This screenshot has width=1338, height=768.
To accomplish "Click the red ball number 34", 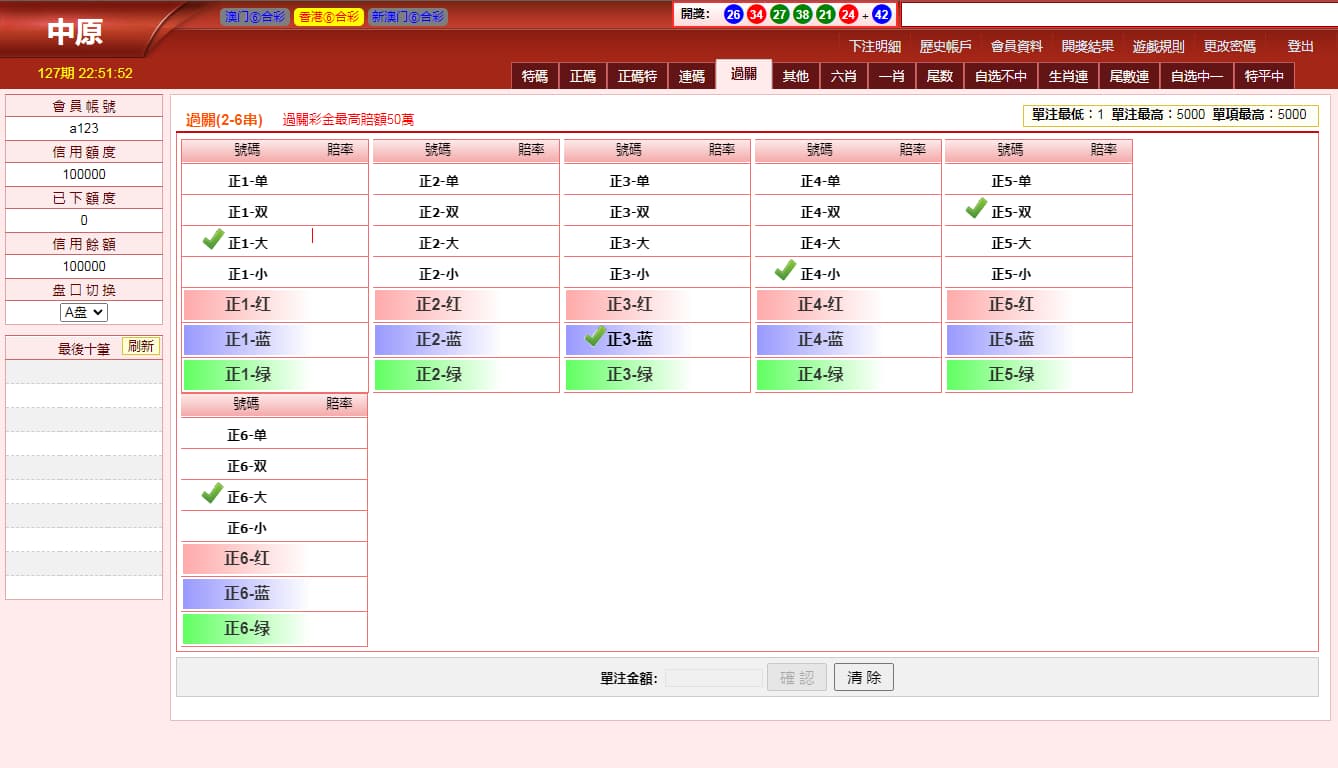I will (756, 14).
